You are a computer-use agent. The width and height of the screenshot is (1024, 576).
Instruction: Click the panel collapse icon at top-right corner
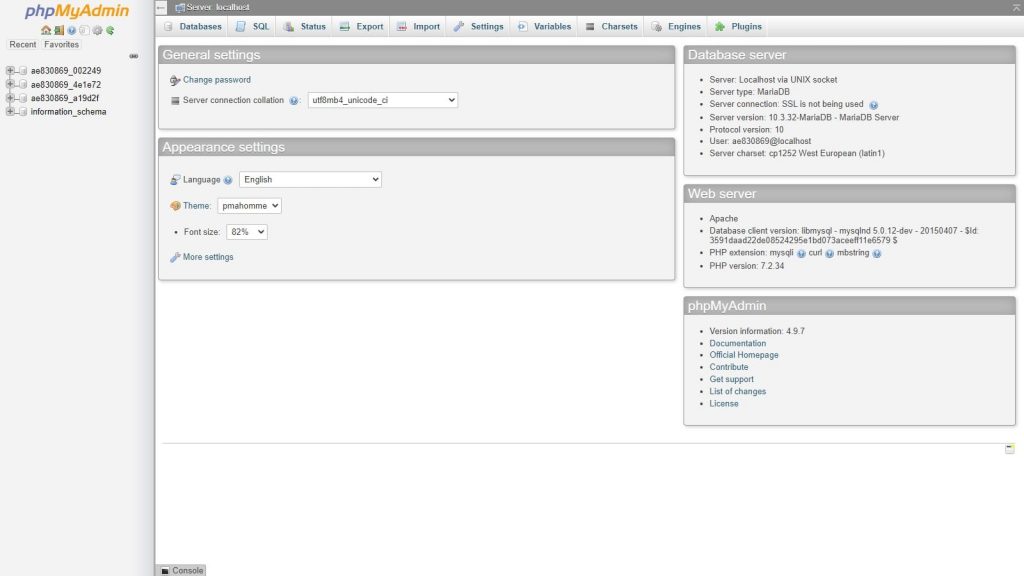click(x=1016, y=7)
